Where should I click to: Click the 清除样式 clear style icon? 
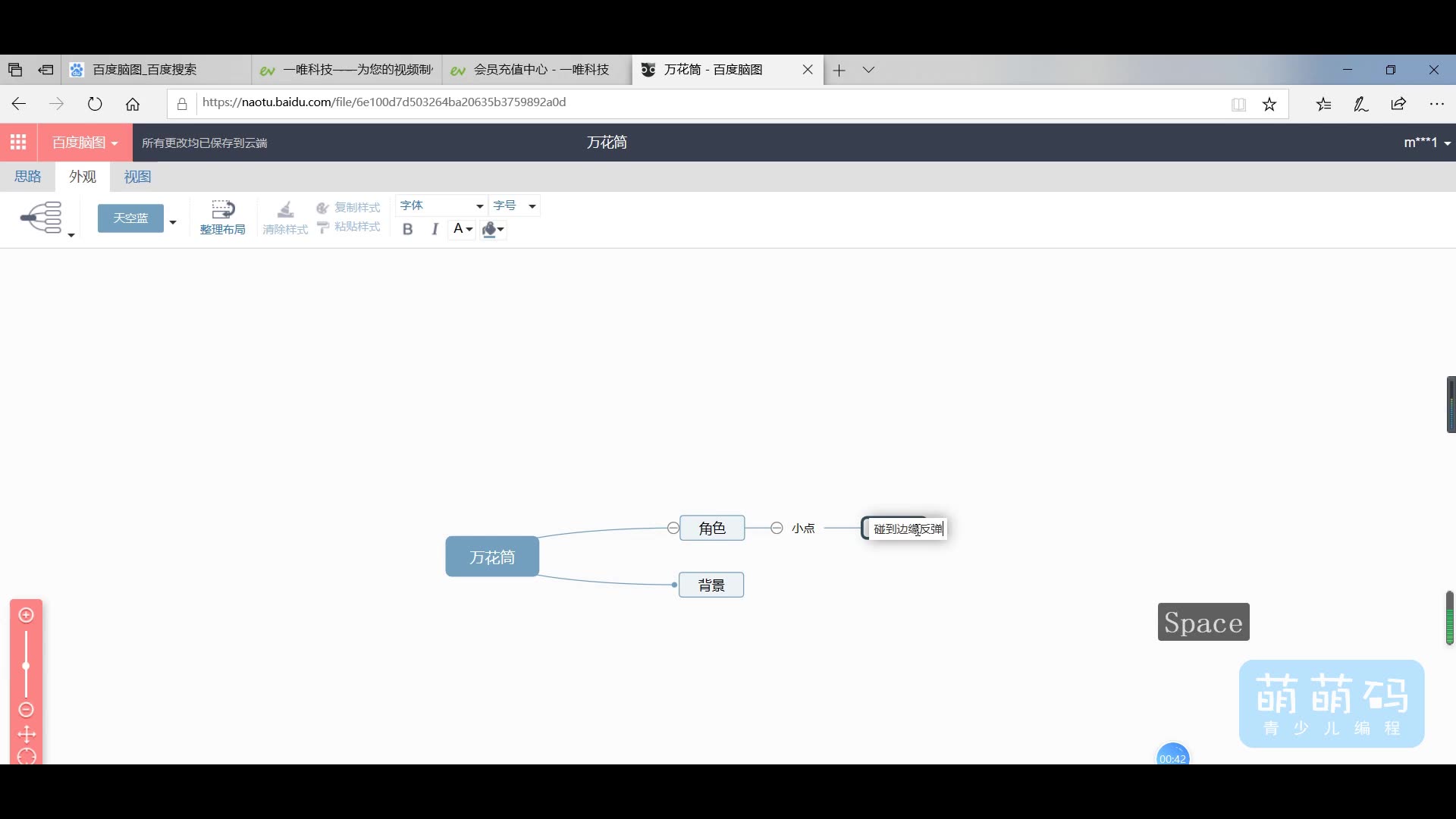point(285,210)
